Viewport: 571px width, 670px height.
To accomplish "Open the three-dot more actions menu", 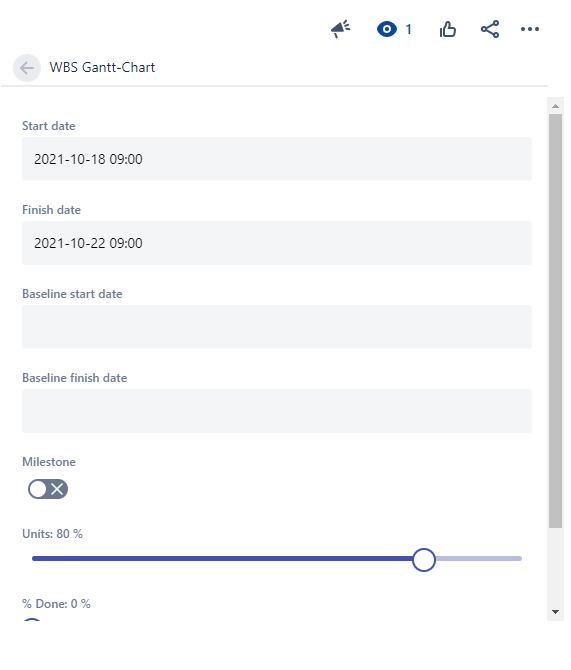I will [x=530, y=29].
